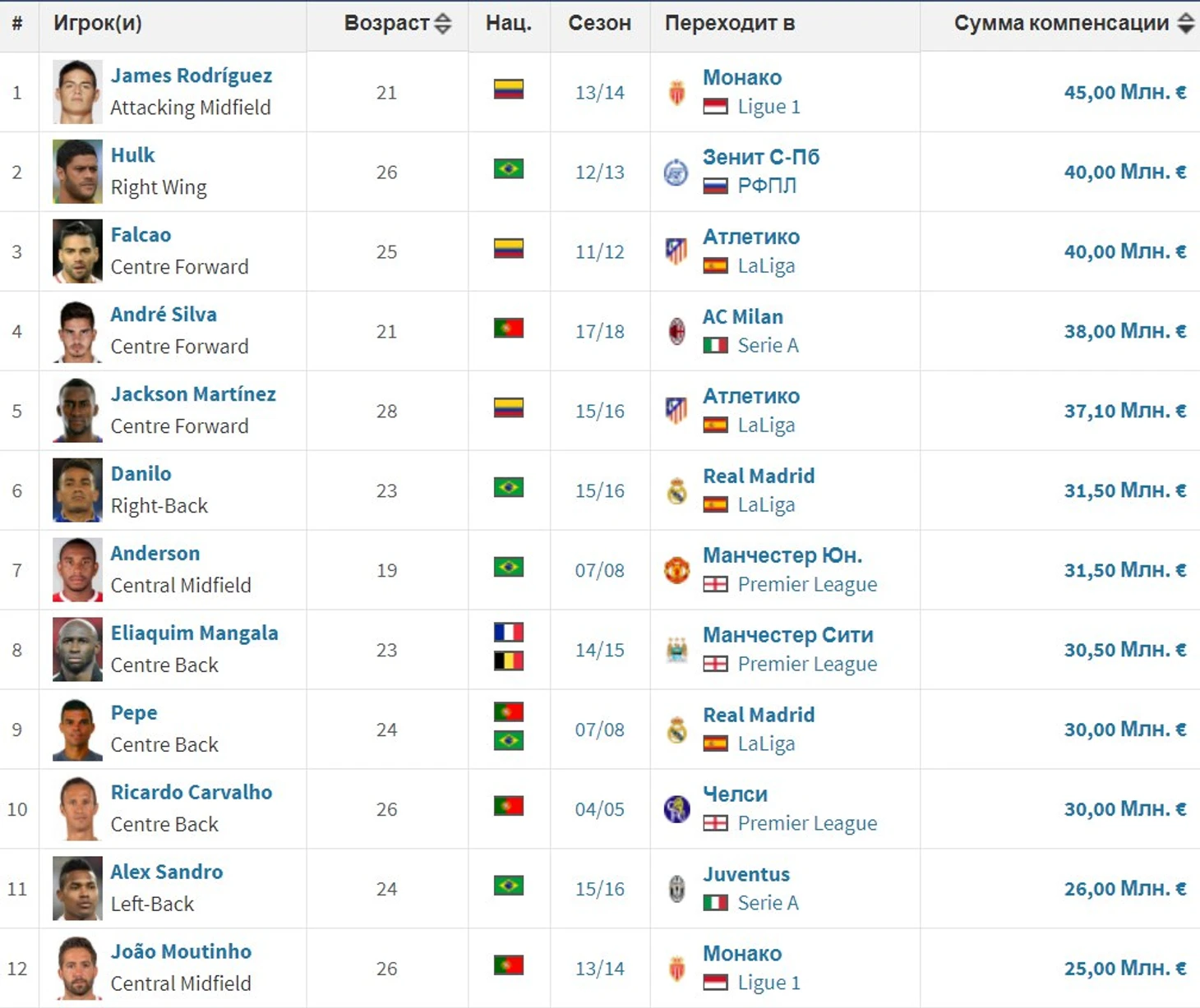Viewport: 1200px width, 1008px height.
Task: Click the Manchester City crest icon
Action: (x=676, y=650)
